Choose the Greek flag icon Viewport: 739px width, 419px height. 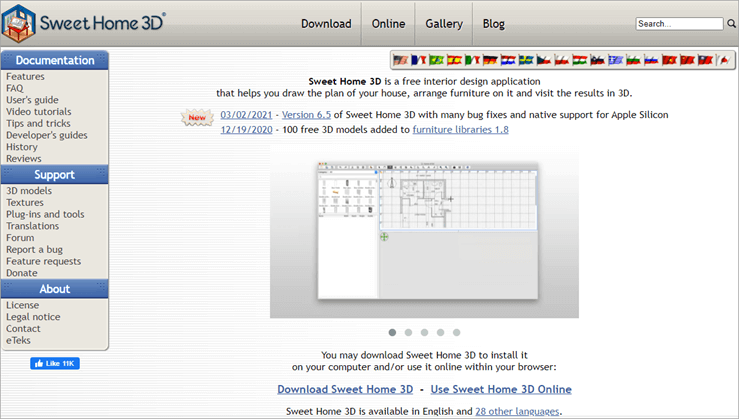pos(616,60)
